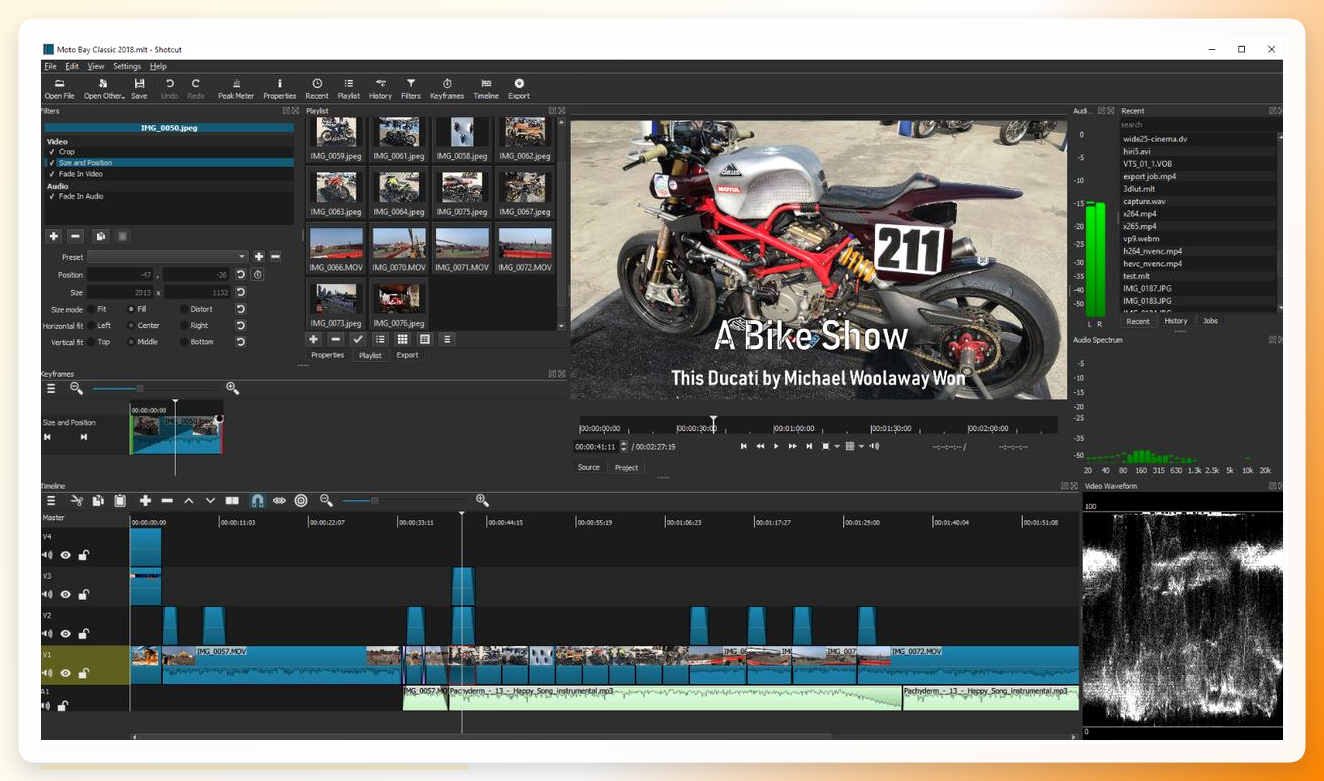Toggle timeline snapping magnet icon
The width and height of the screenshot is (1324, 781).
257,500
